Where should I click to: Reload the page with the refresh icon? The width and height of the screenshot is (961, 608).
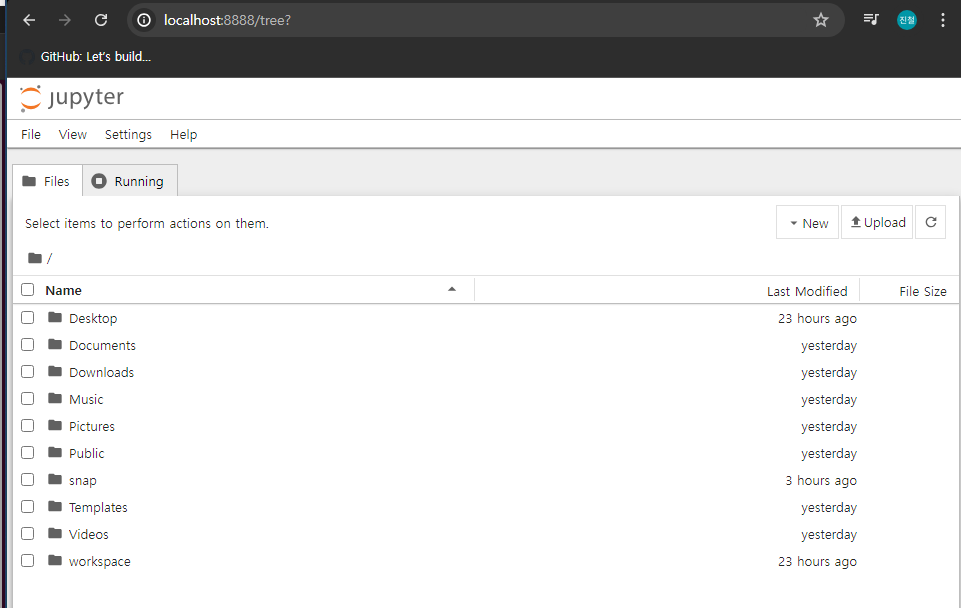101,20
